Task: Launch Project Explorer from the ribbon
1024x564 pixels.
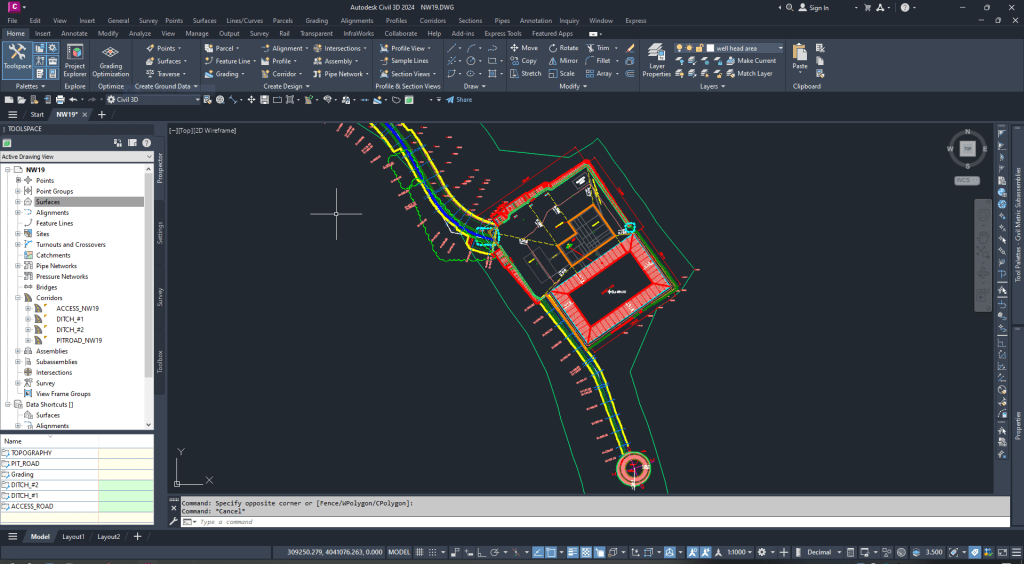Action: click(x=75, y=58)
